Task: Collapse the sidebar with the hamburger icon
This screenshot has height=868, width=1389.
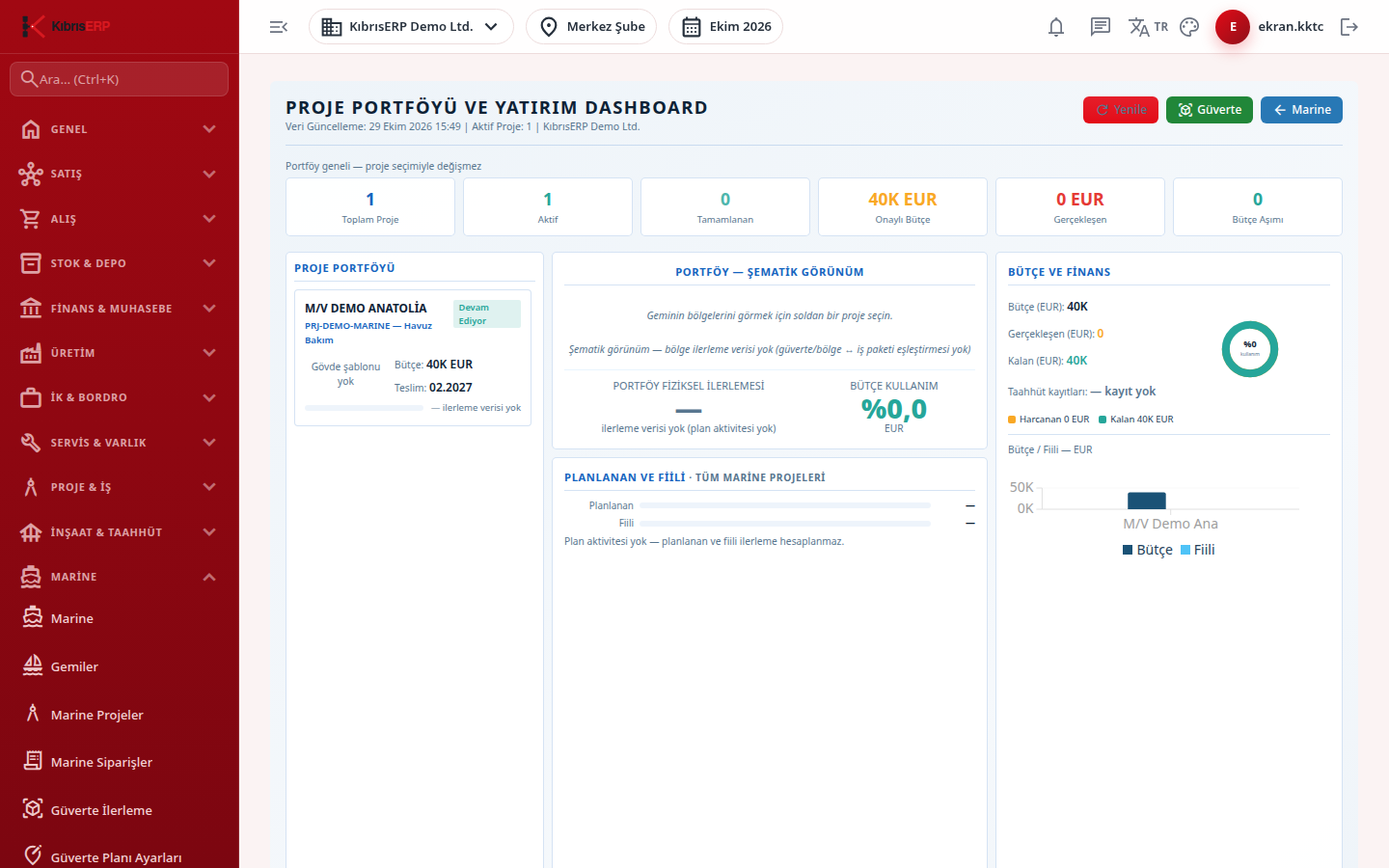Action: point(279,27)
